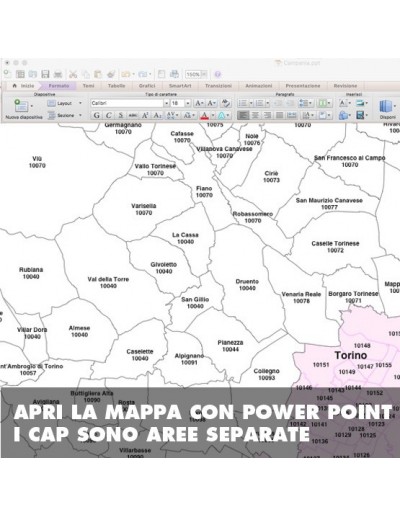Click the Open file icon
The image size is (400, 517).
[x=33, y=74]
